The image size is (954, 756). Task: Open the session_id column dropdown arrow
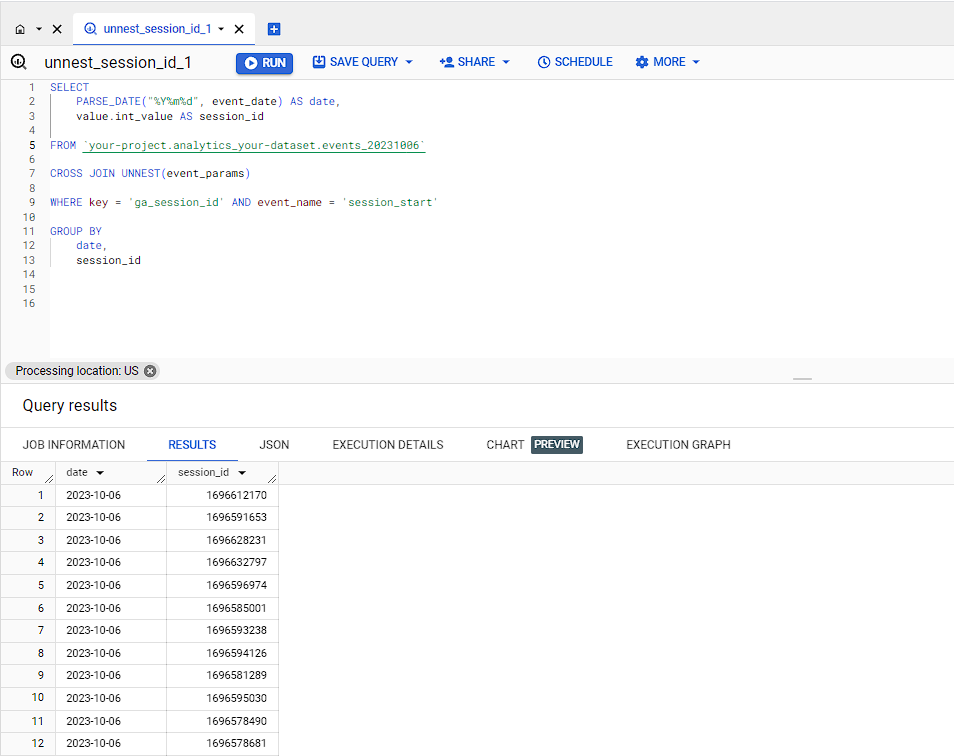click(242, 473)
